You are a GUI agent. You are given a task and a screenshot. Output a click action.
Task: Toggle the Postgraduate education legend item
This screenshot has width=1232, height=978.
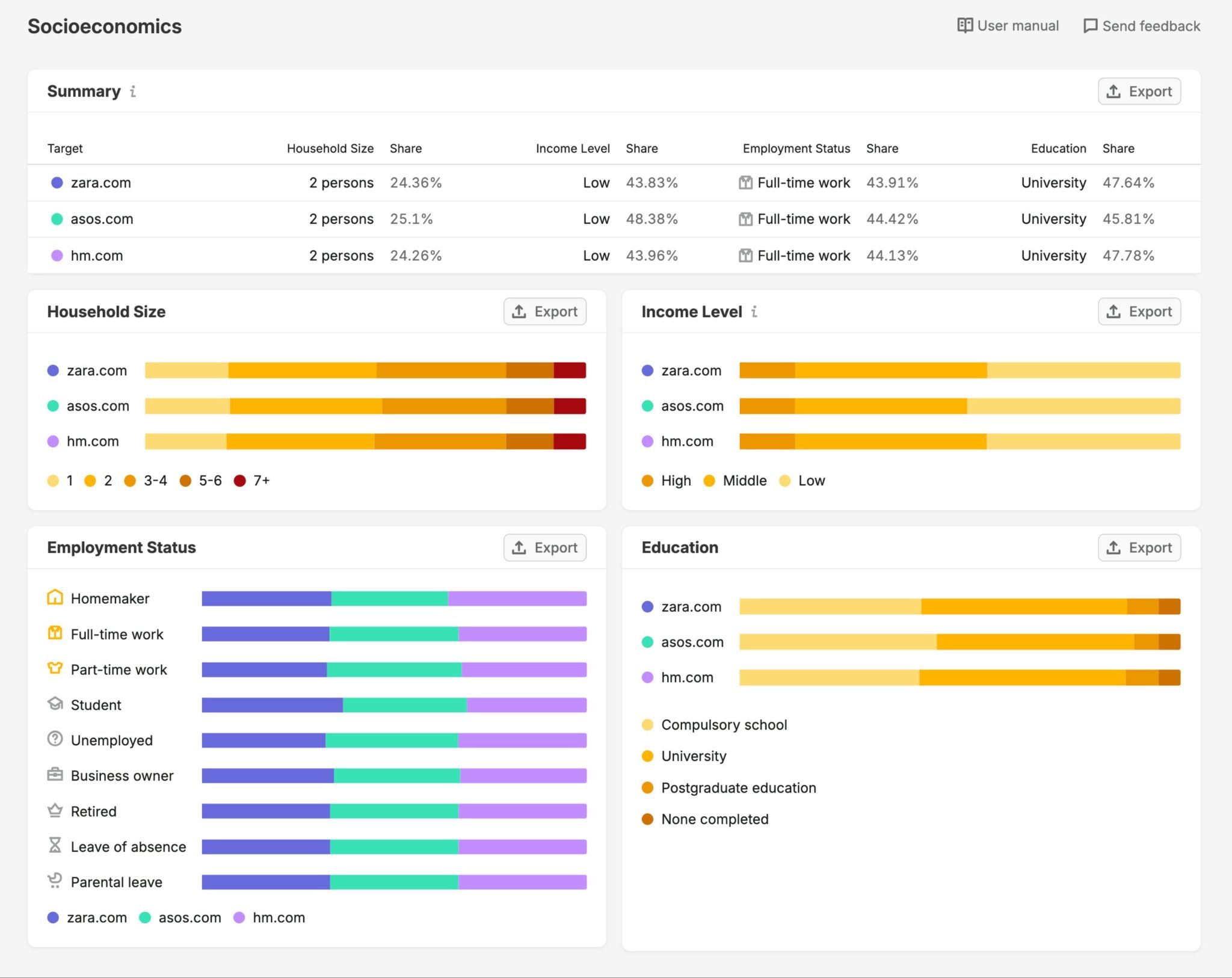point(729,788)
